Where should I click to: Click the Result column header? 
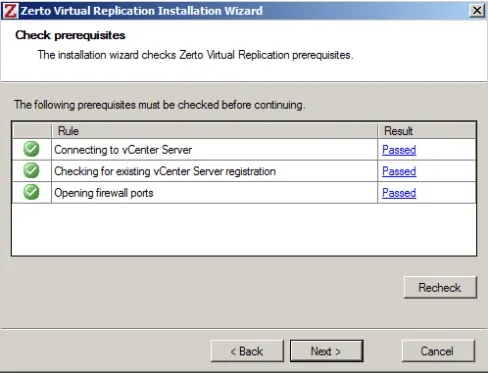[x=427, y=131]
